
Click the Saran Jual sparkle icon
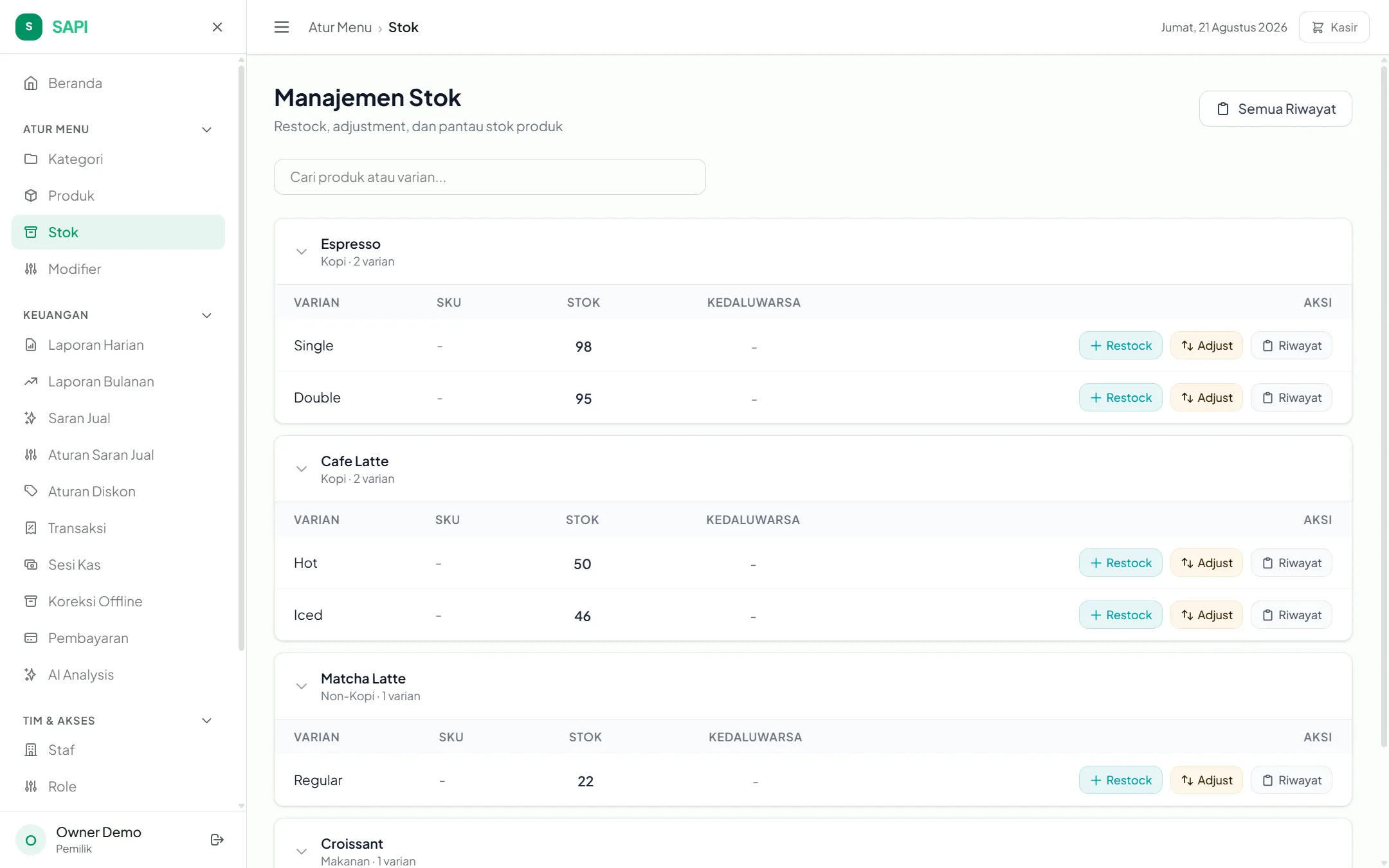(x=31, y=418)
